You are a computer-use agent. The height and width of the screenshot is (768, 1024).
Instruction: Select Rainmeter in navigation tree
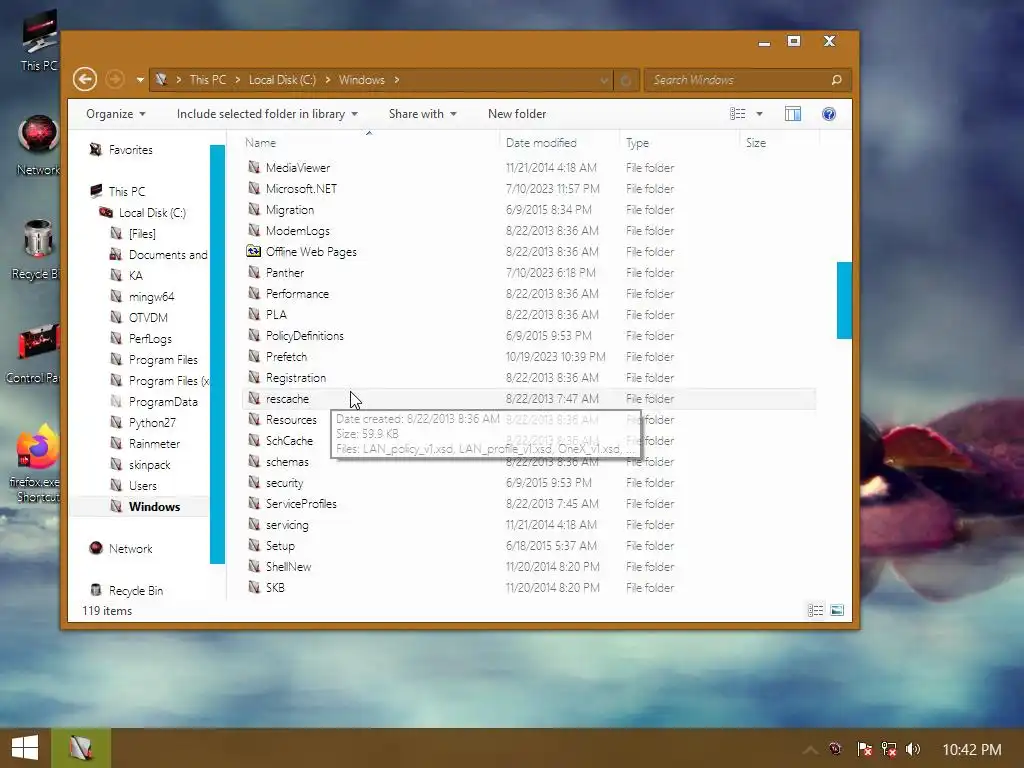pyautogui.click(x=154, y=443)
